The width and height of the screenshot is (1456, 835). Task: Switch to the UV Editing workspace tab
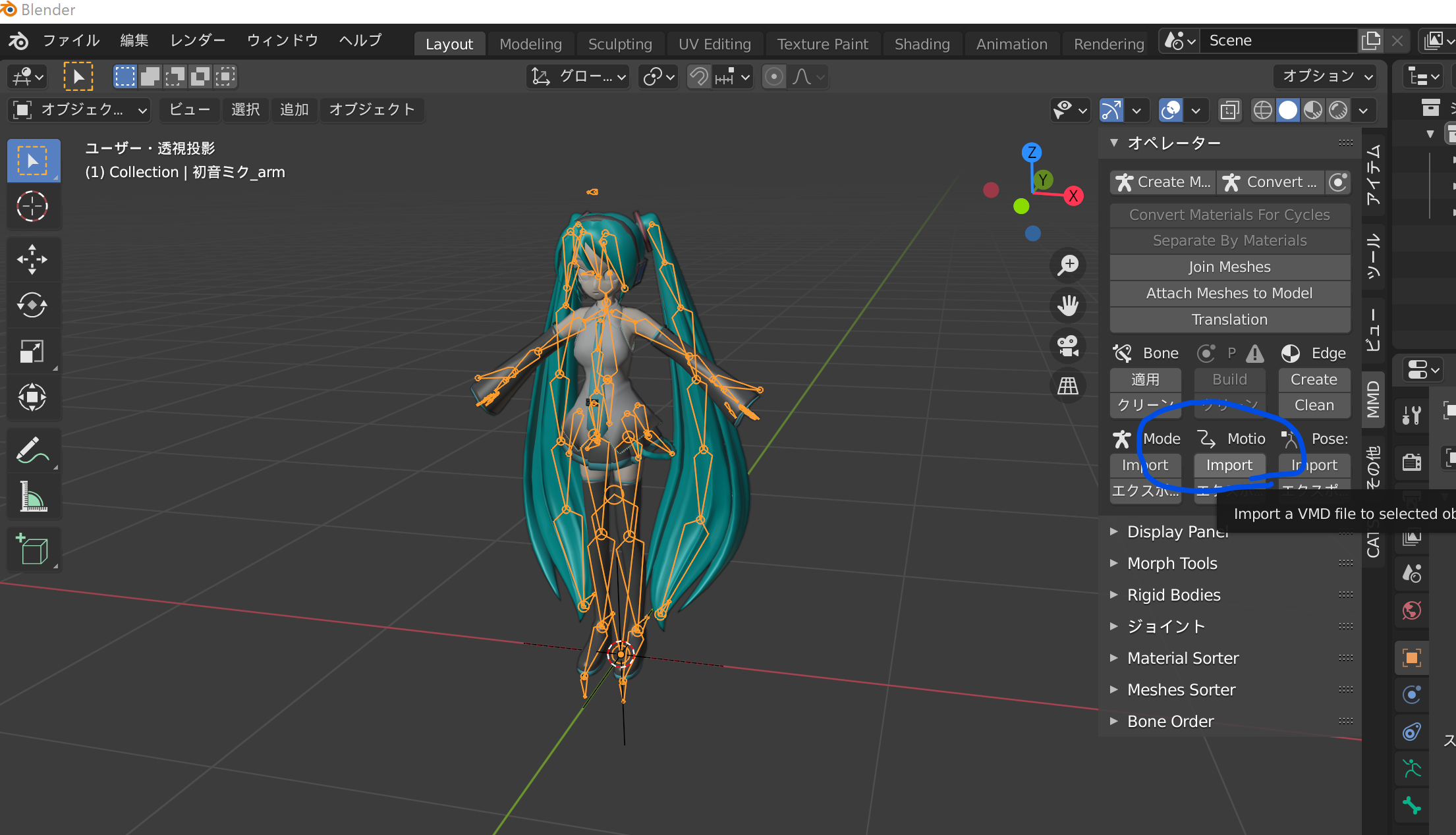(x=715, y=44)
